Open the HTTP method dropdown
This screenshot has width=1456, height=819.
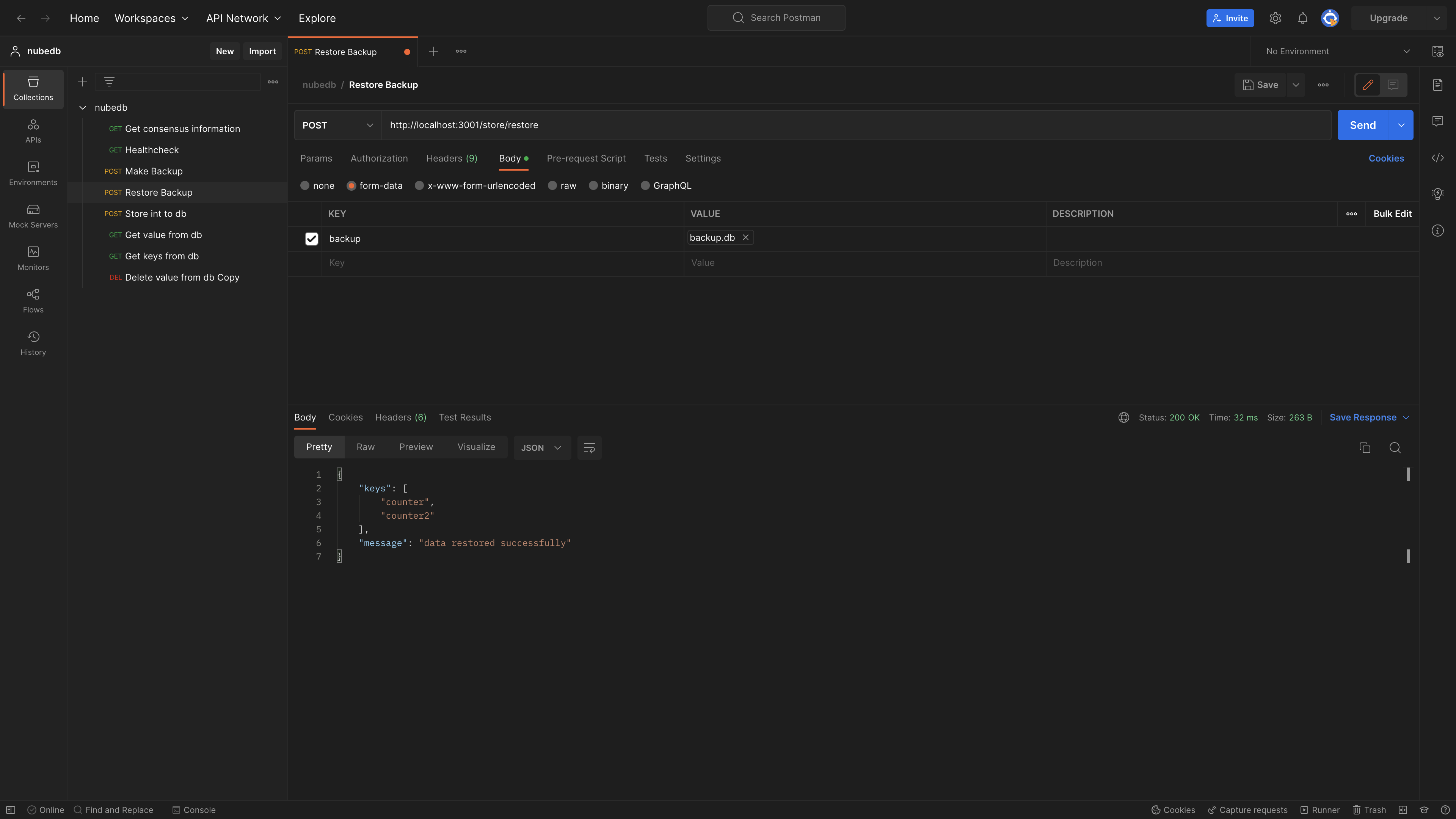click(337, 125)
